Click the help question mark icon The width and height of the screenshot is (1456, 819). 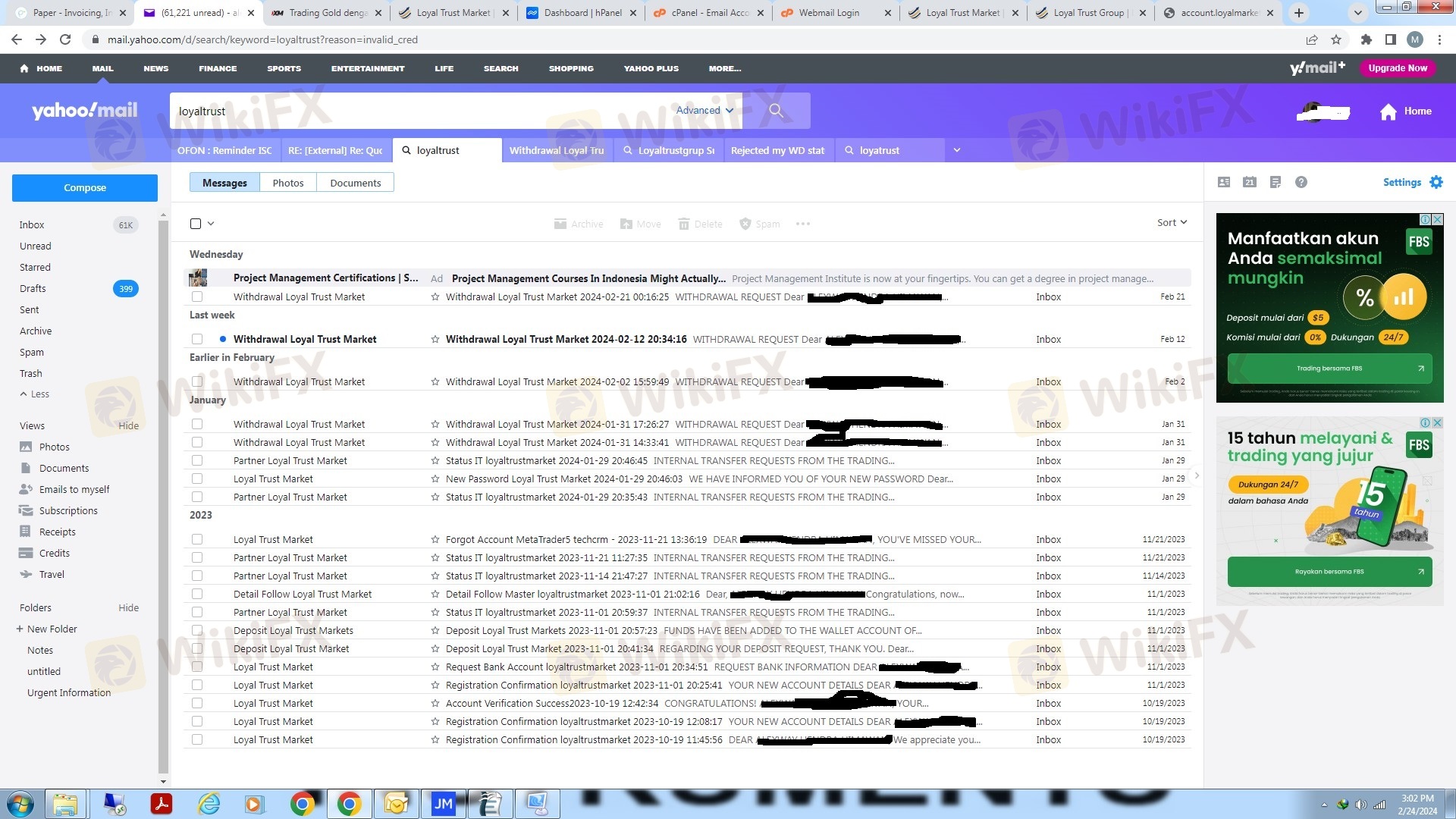(1301, 182)
